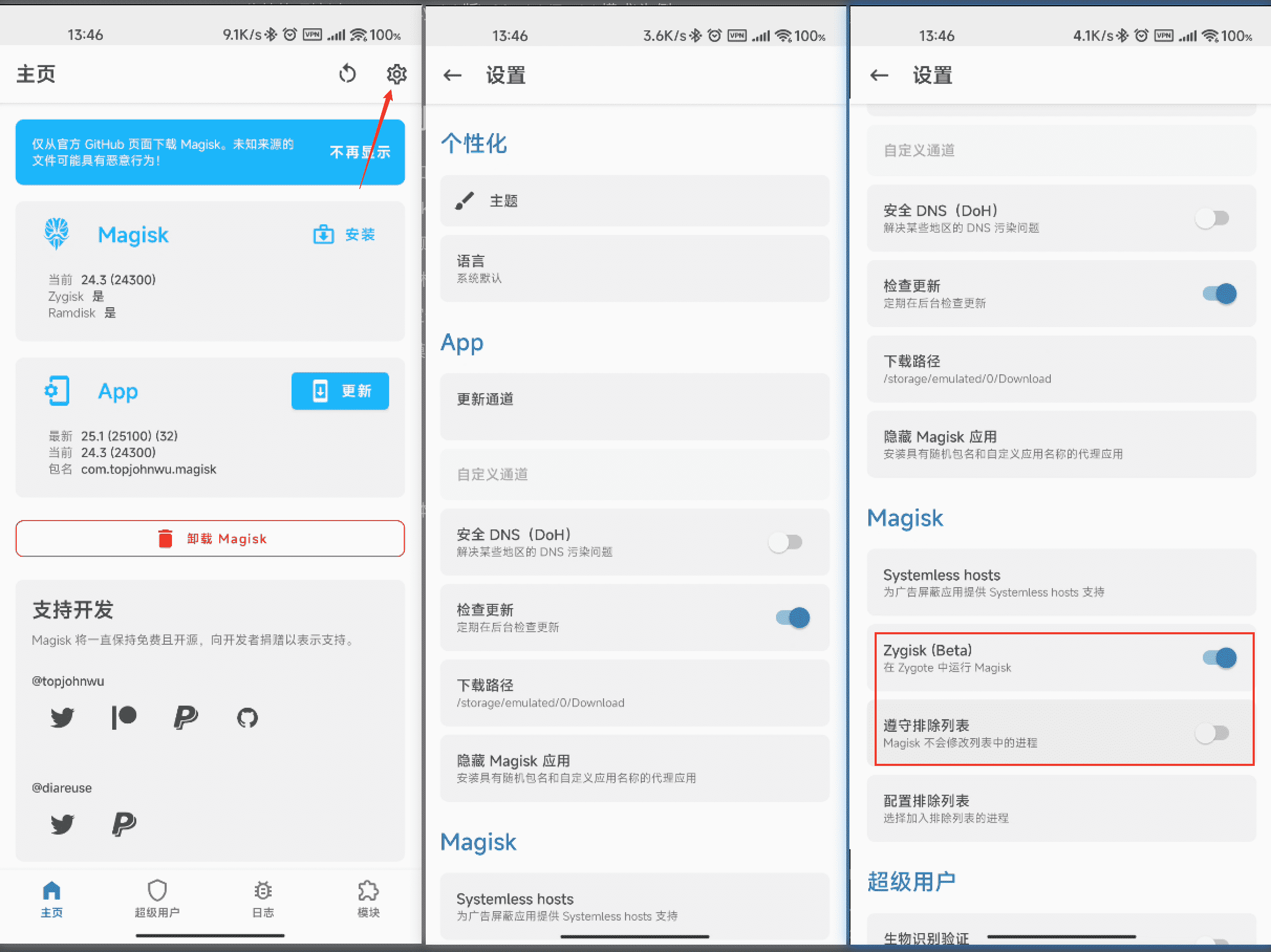The width and height of the screenshot is (1271, 952).
Task: Disable 检查更新 switch in the middle screen
Action: click(x=793, y=617)
